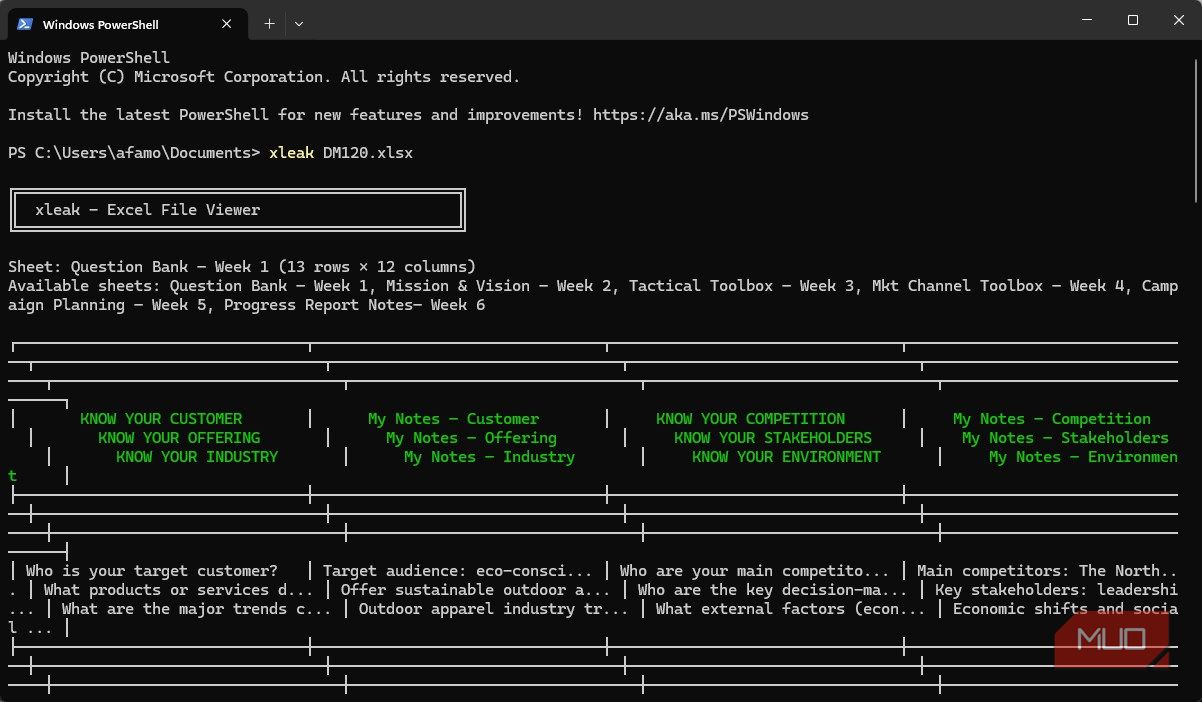
Task: Click 'Who is your target customer?' cell
Action: [152, 571]
